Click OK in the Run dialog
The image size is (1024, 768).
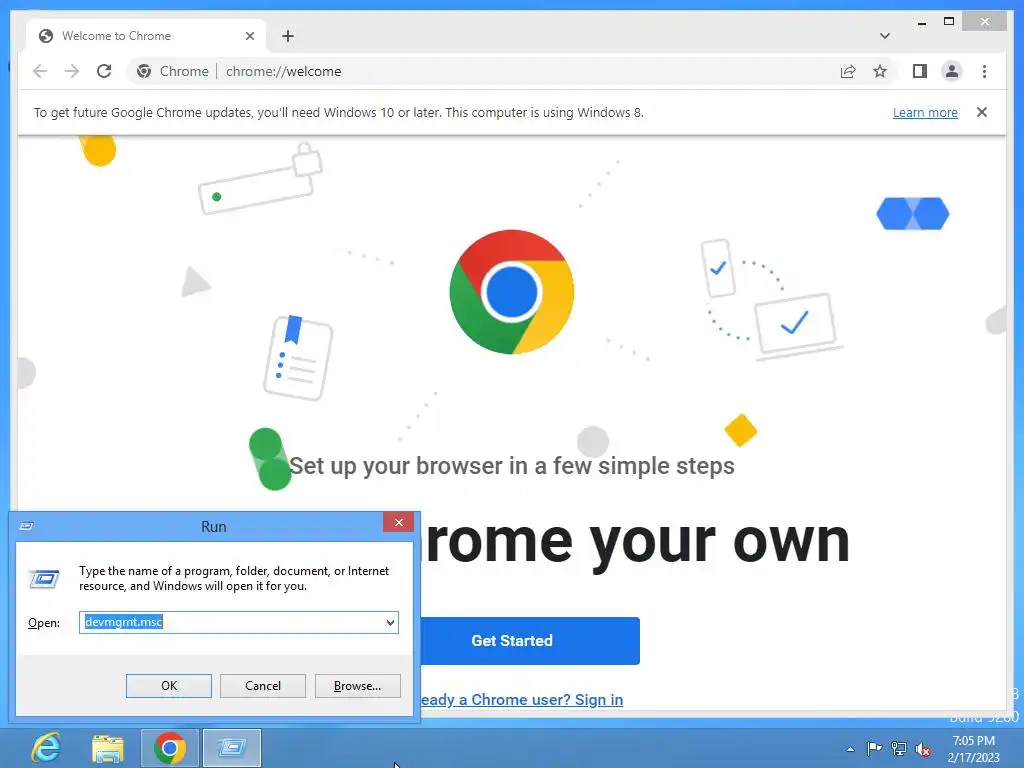tap(168, 686)
